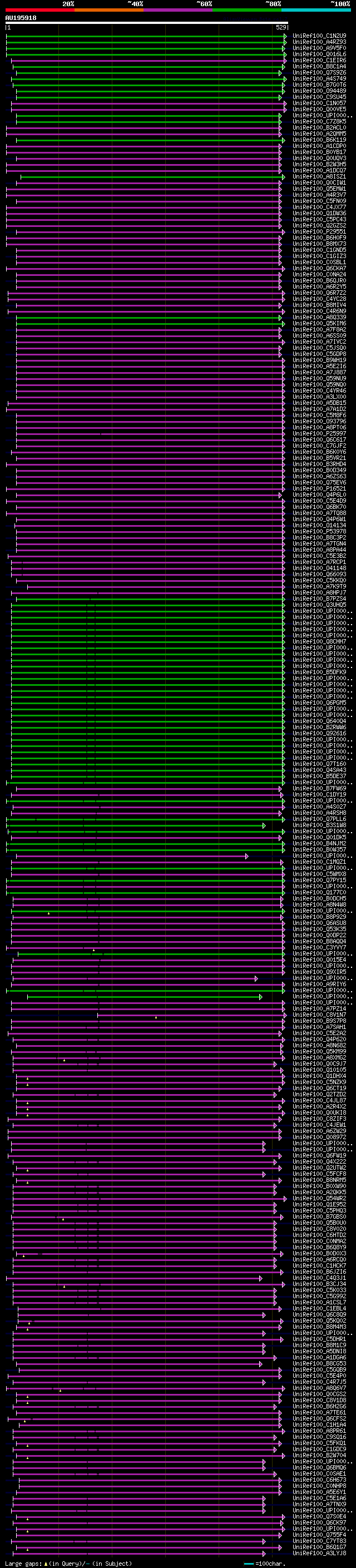Select UniRef100_Q4SA43 entry

coord(319,770)
